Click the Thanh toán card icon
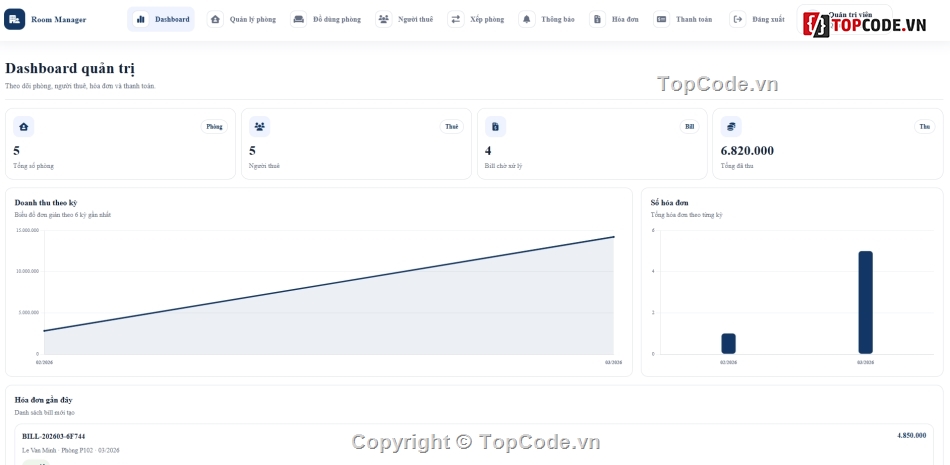Screen dimensions: 950x465 (662, 19)
